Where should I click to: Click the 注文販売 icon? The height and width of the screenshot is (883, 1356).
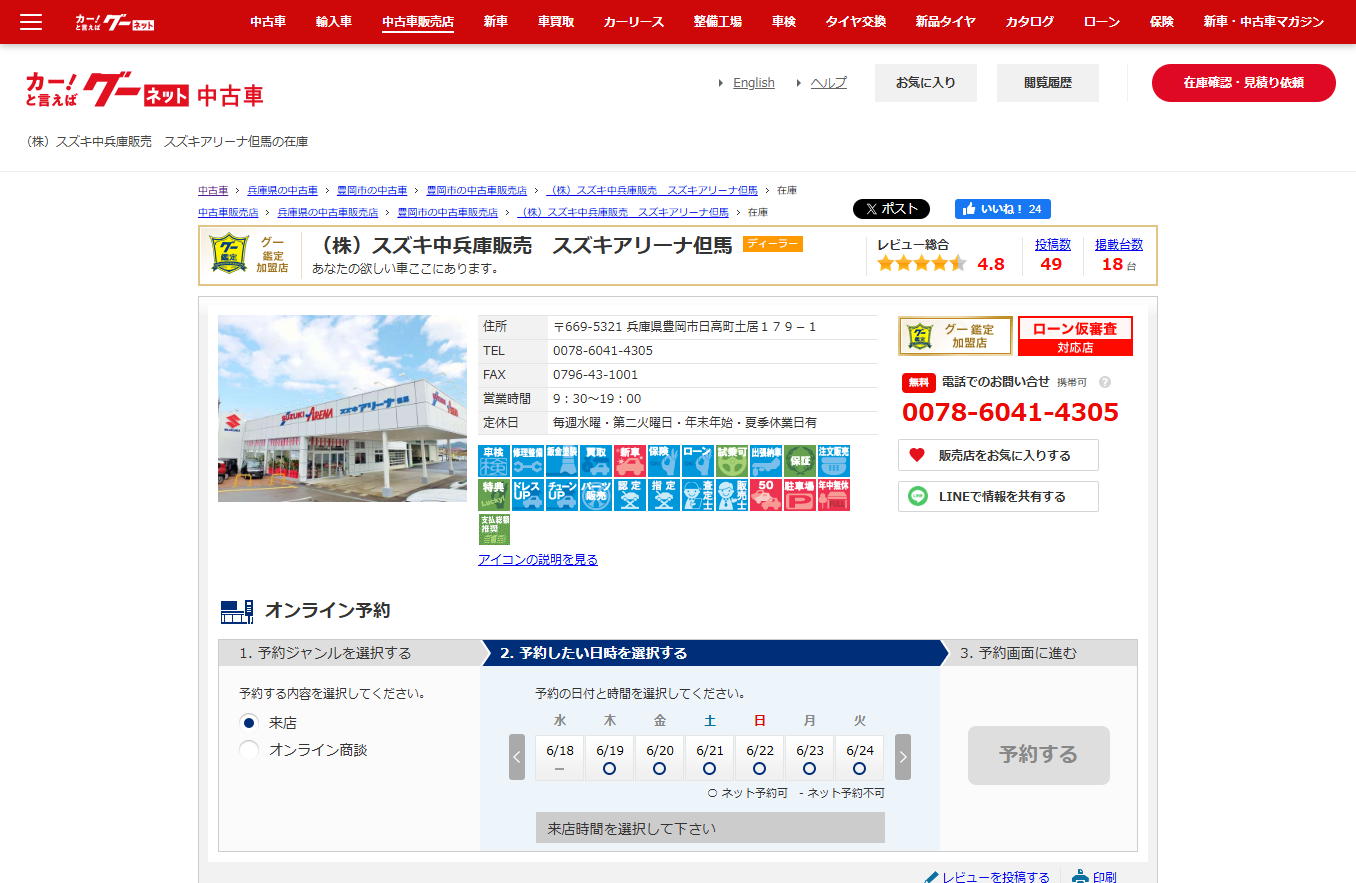click(x=834, y=461)
